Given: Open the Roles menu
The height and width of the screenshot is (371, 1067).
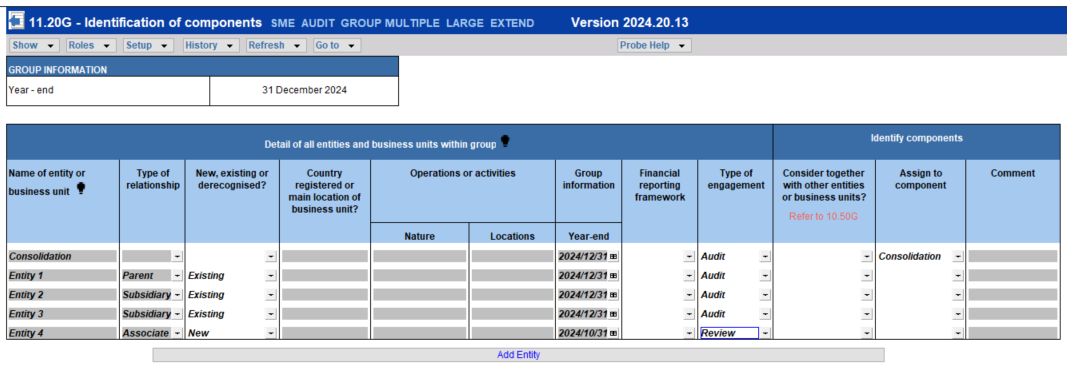Looking at the screenshot, I should click(x=91, y=46).
